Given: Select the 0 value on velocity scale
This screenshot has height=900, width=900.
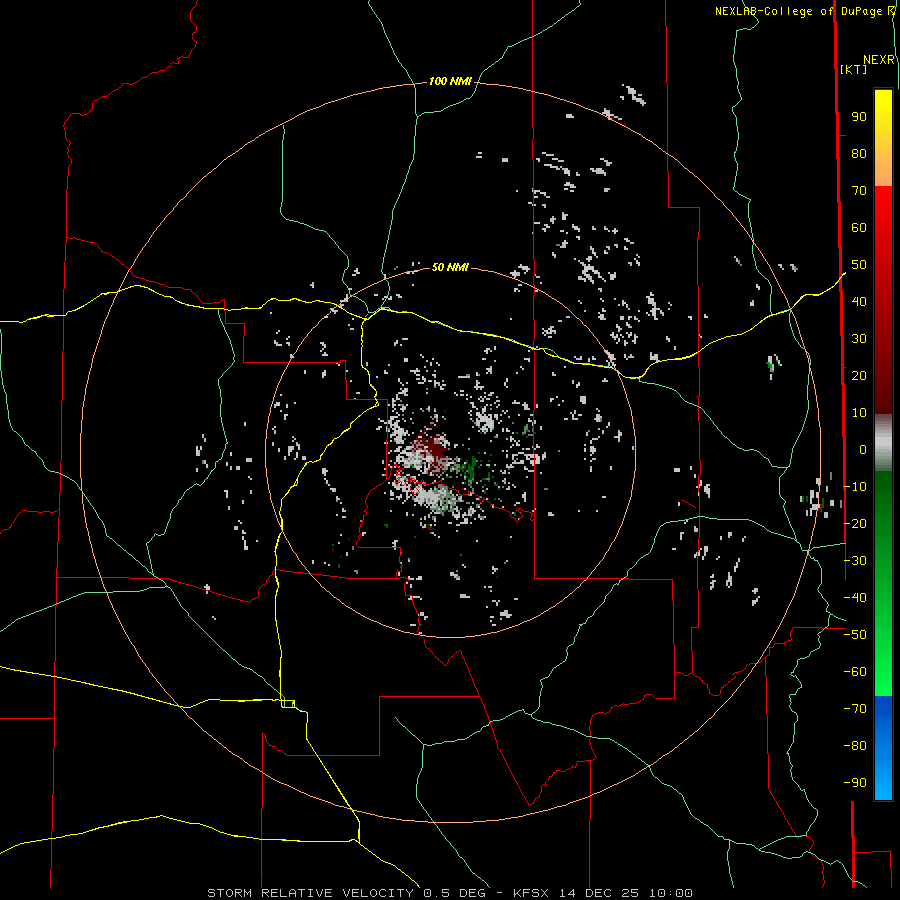Looking at the screenshot, I should tap(863, 449).
